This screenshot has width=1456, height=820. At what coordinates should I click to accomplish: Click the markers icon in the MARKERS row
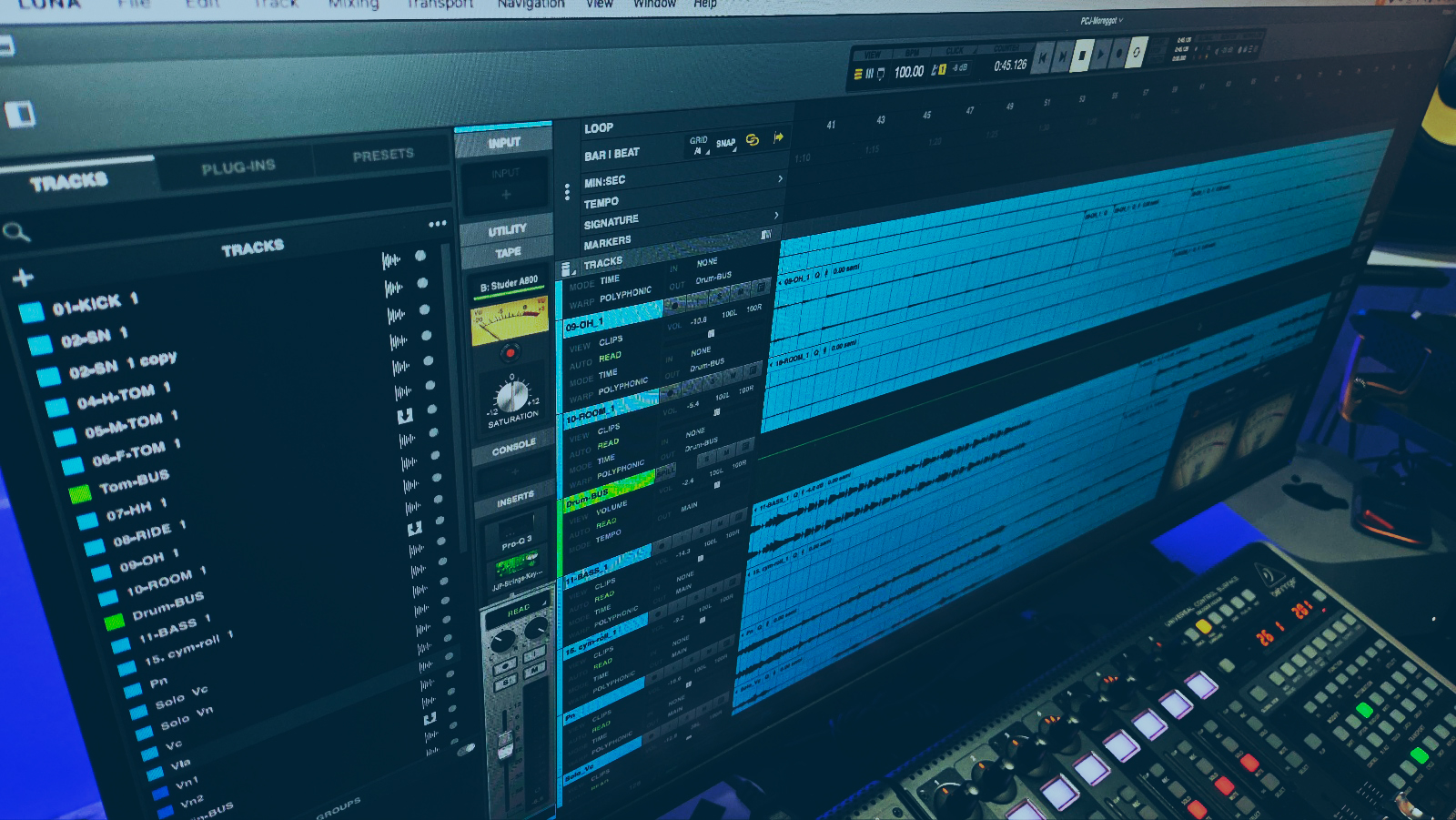(x=766, y=235)
